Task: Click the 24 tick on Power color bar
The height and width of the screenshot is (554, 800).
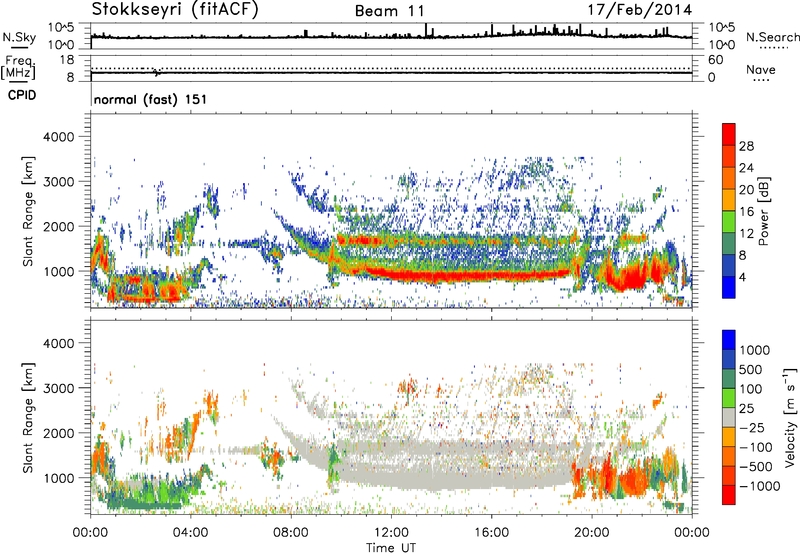Action: (x=746, y=168)
